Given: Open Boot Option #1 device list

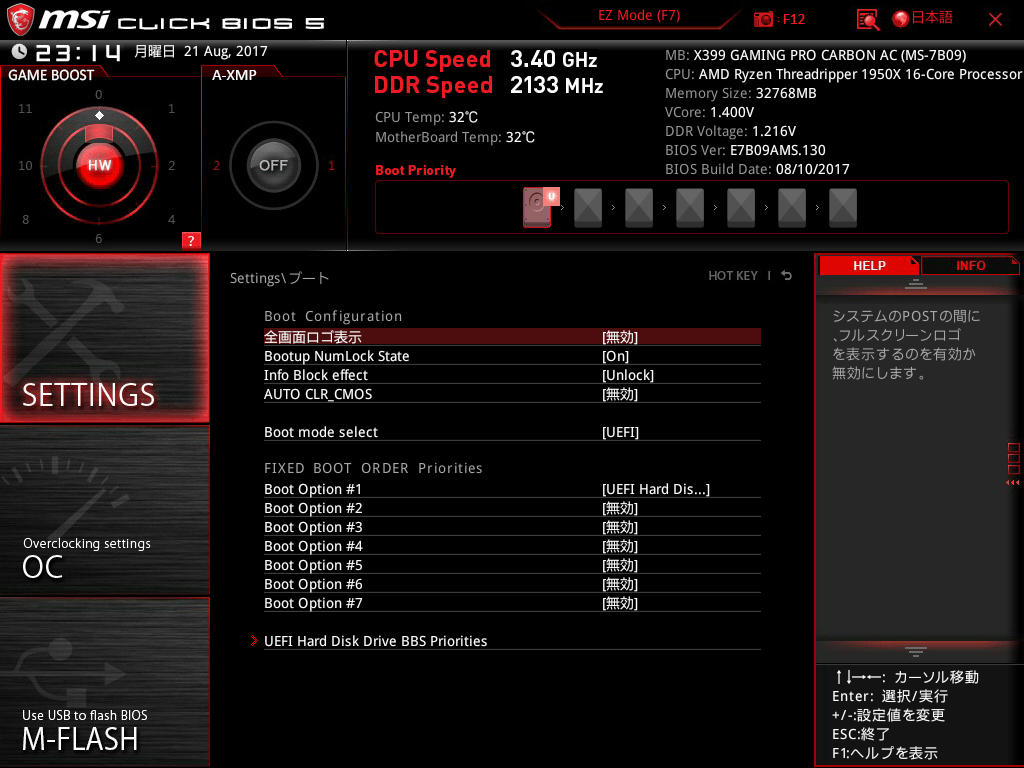Looking at the screenshot, I should click(512, 489).
